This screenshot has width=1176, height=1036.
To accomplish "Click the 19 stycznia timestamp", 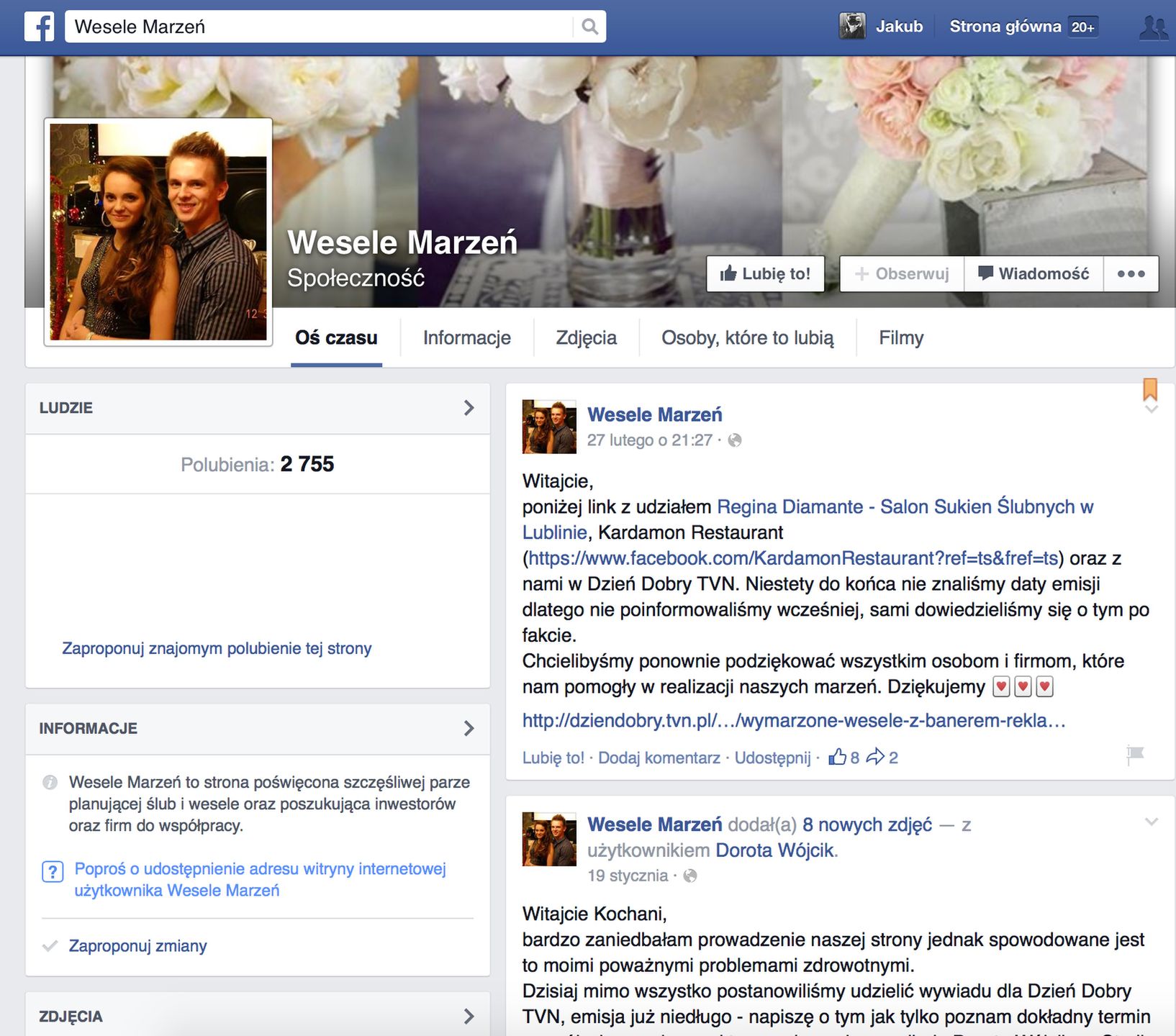I will coord(628,876).
